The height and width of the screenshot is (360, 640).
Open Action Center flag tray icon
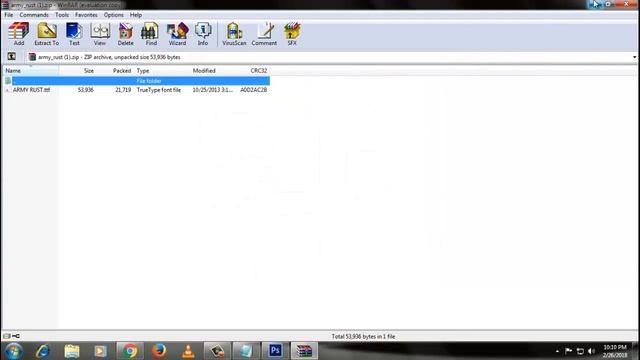click(568, 351)
